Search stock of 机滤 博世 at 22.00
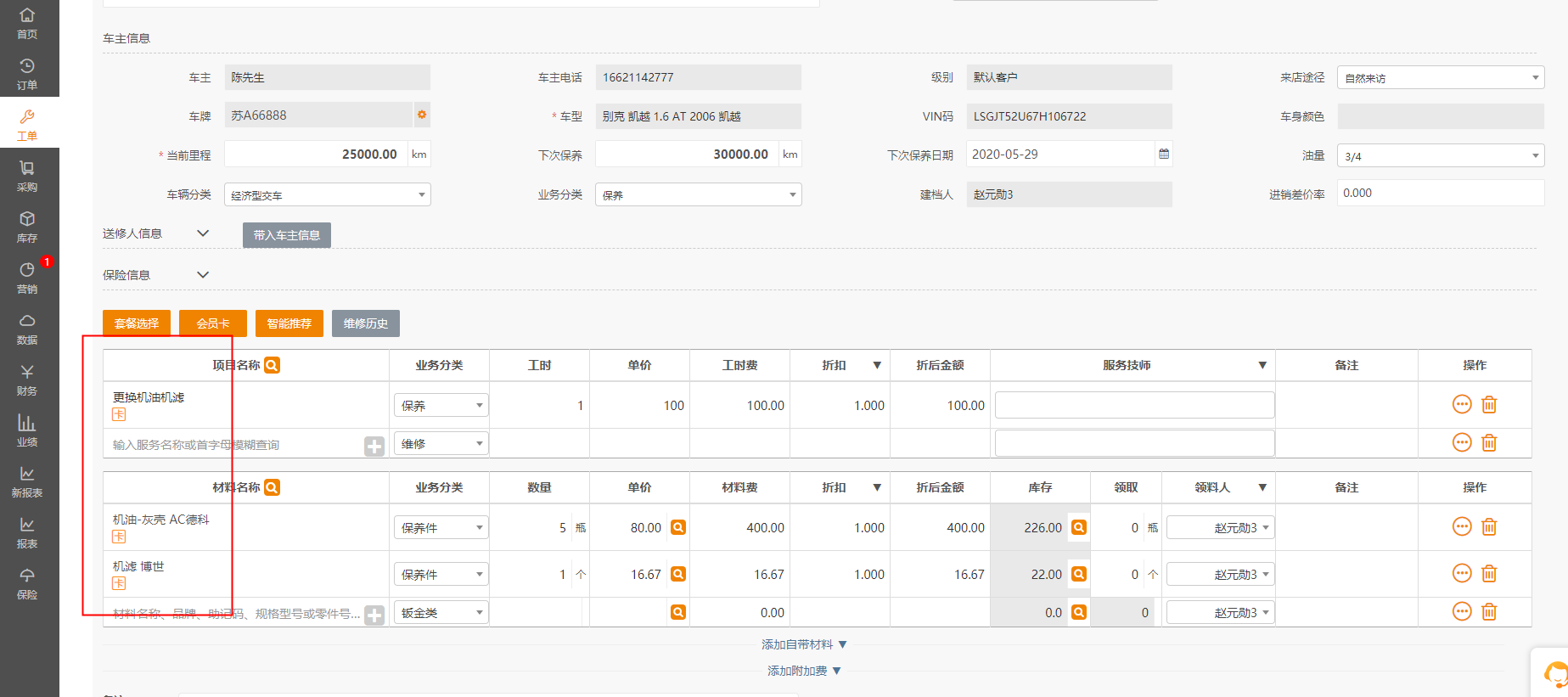The height and width of the screenshot is (697, 1568). 1078,574
